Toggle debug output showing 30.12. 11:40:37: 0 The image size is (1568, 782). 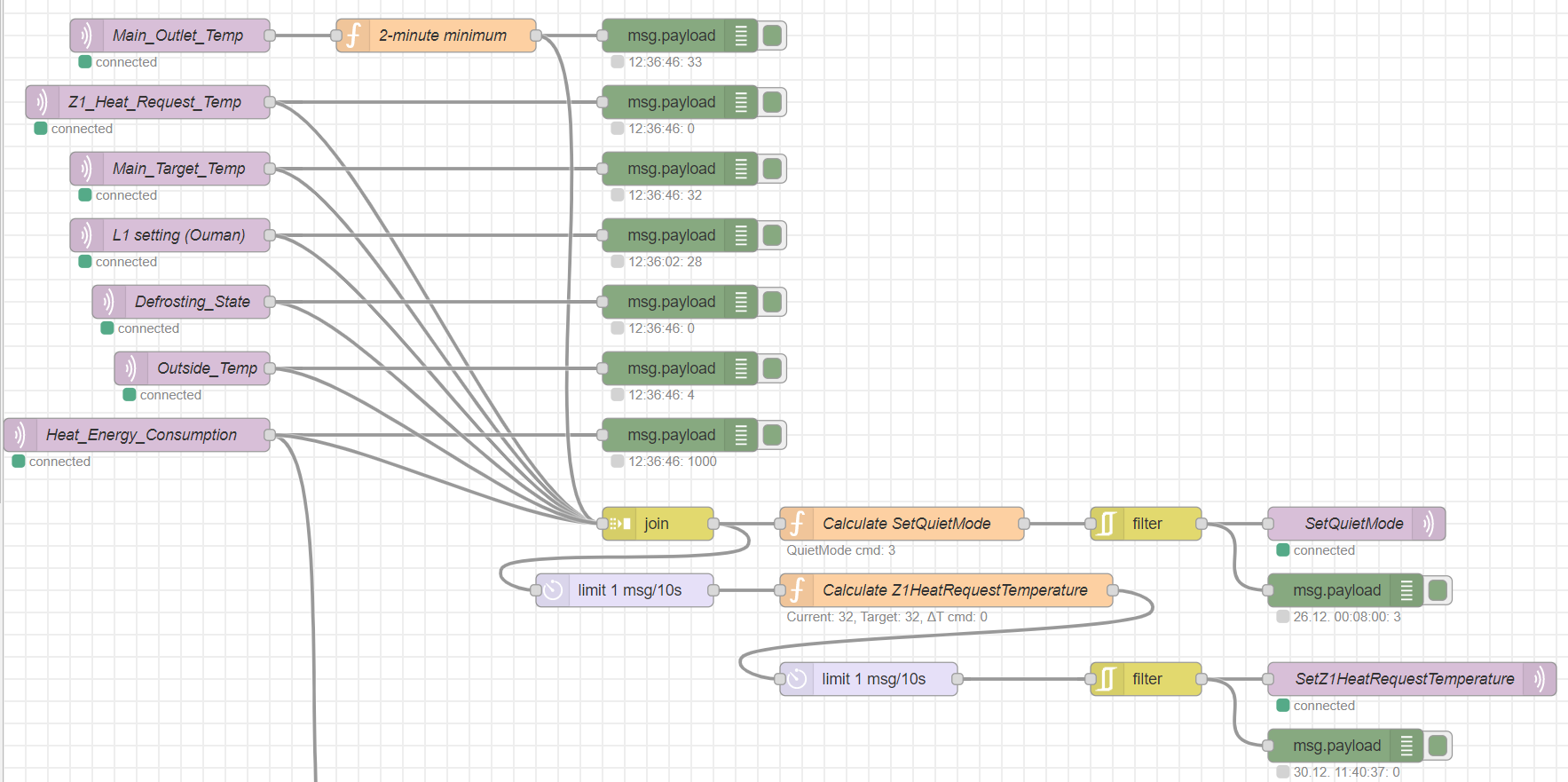tap(1438, 746)
